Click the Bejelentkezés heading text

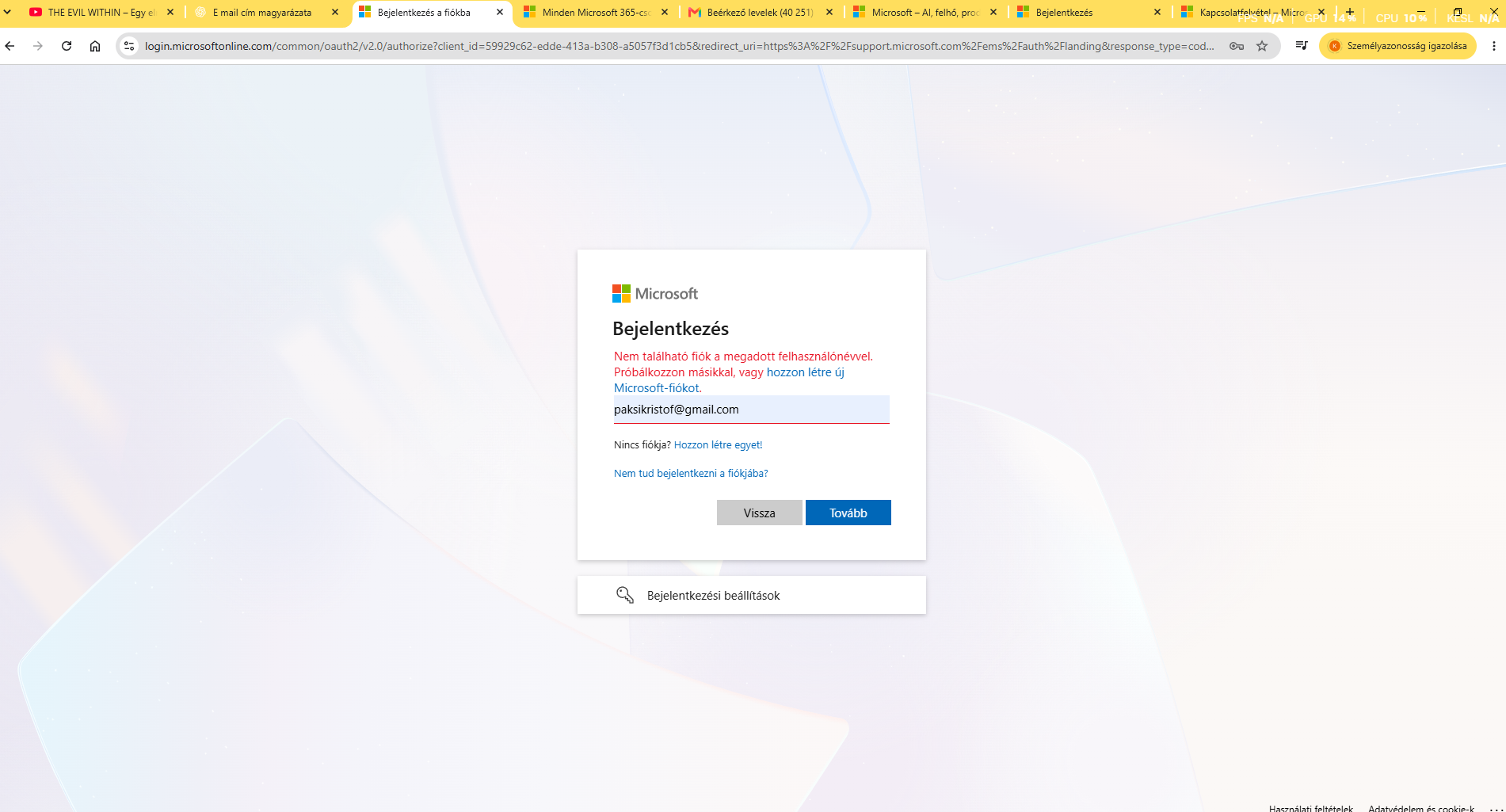point(671,329)
